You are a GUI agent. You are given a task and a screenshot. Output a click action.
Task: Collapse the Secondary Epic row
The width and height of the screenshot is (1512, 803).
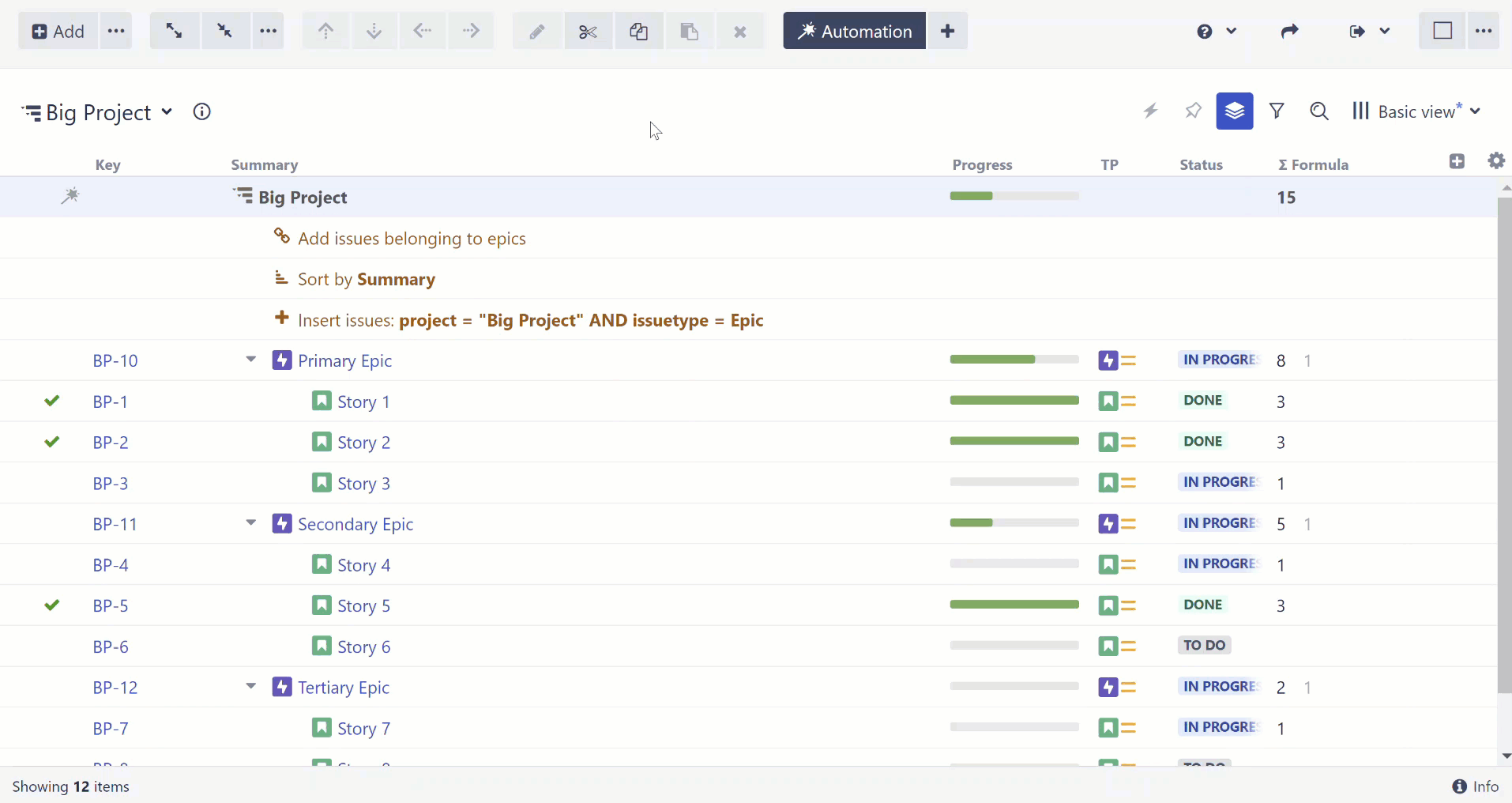(251, 523)
